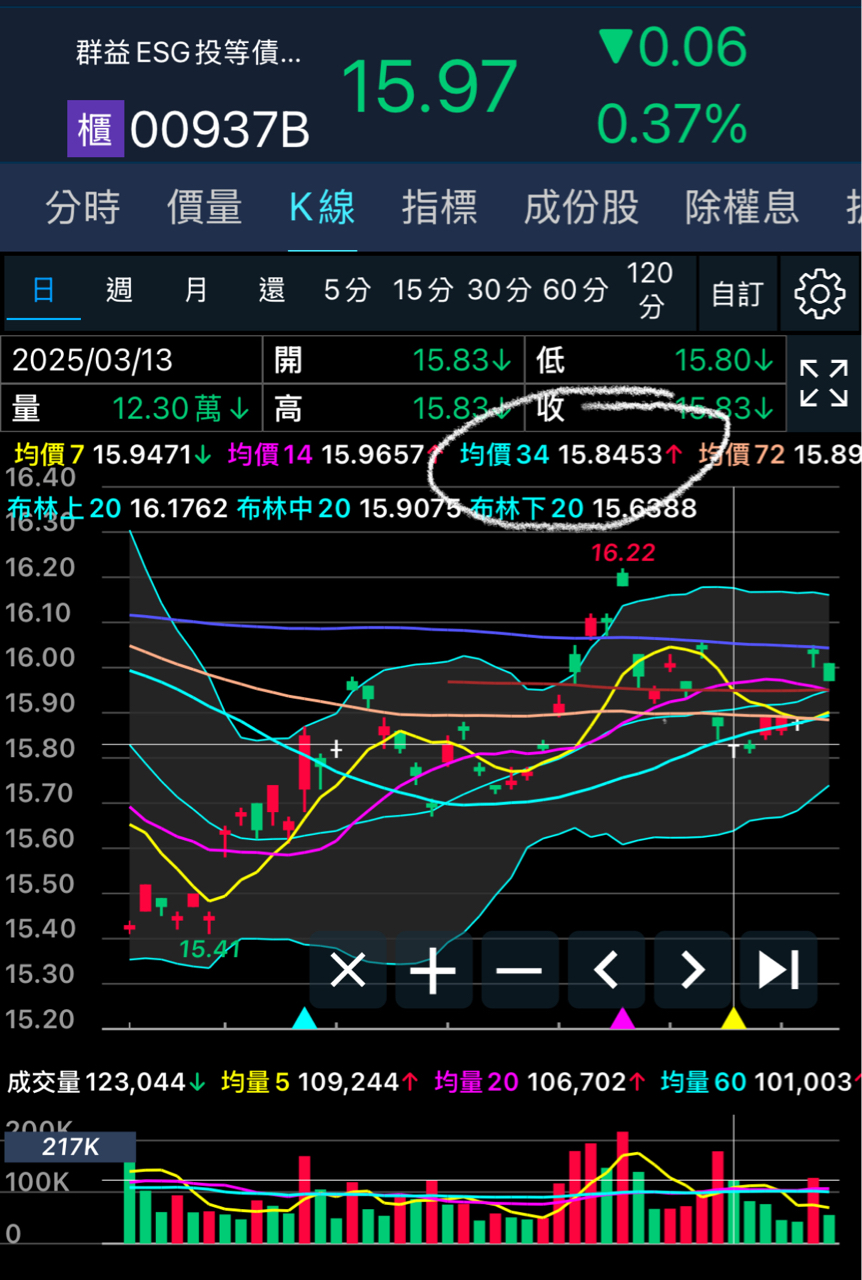Zoom out using the minus icon
This screenshot has height=1280, width=862.
(x=519, y=970)
